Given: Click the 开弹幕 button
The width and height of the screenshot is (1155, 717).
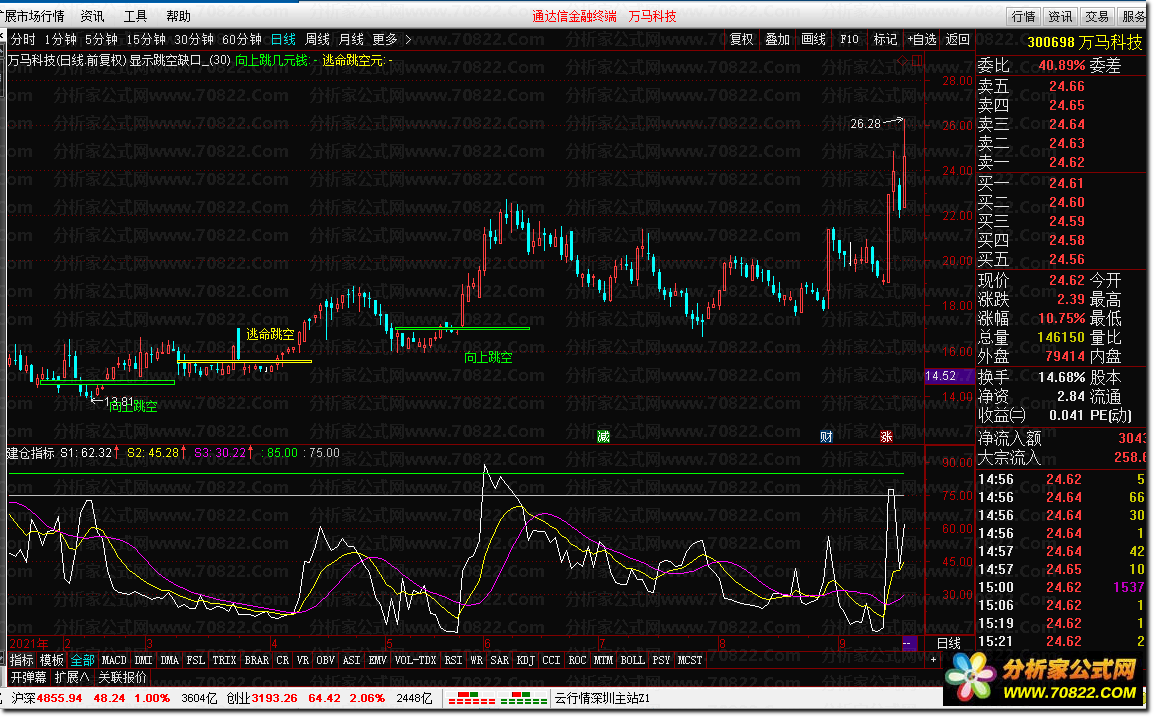Looking at the screenshot, I should pyautogui.click(x=29, y=677).
